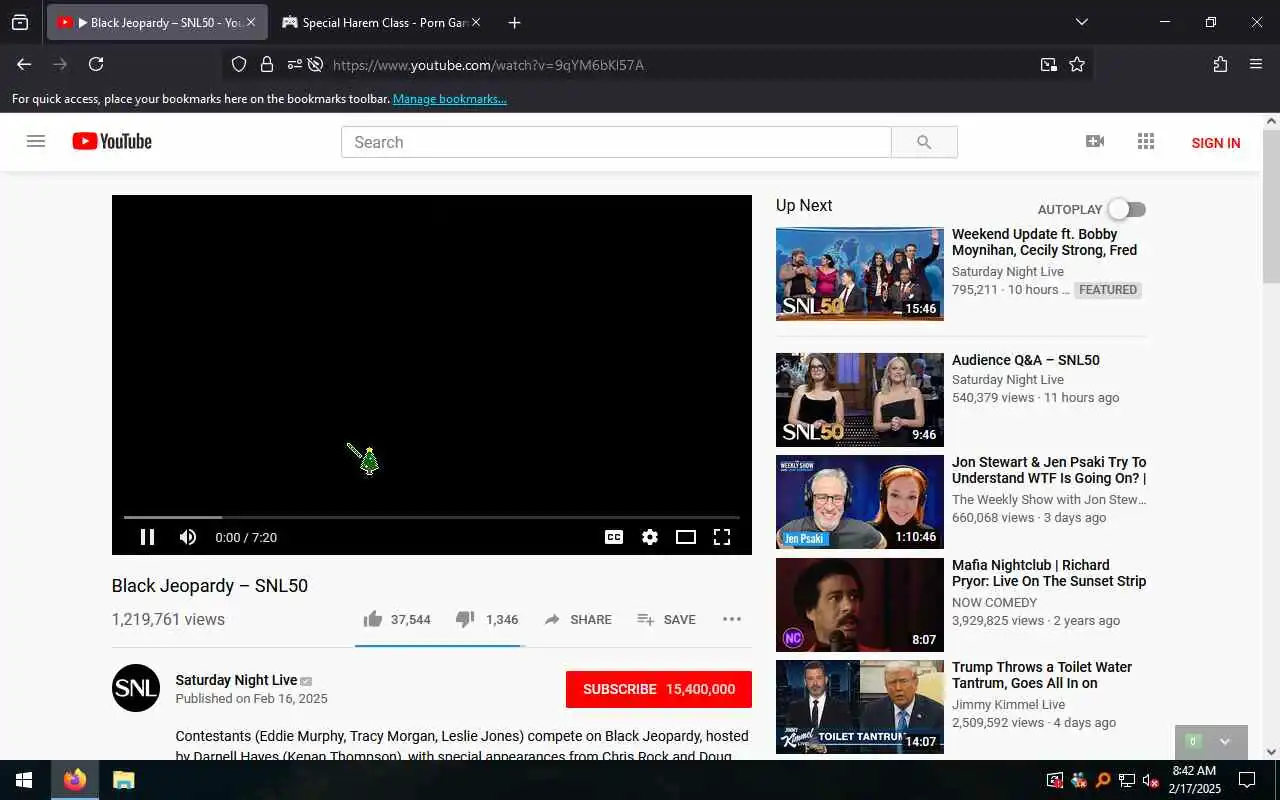
Task: Focus the YouTube search box
Action: 616,142
